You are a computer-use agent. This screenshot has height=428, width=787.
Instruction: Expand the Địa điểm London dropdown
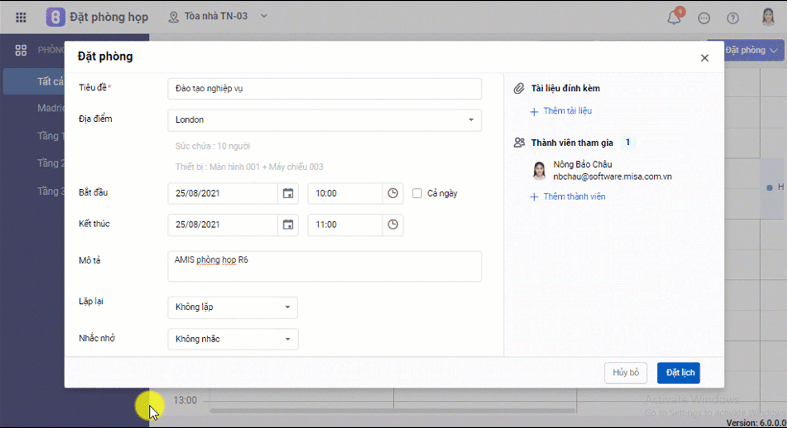(x=471, y=120)
